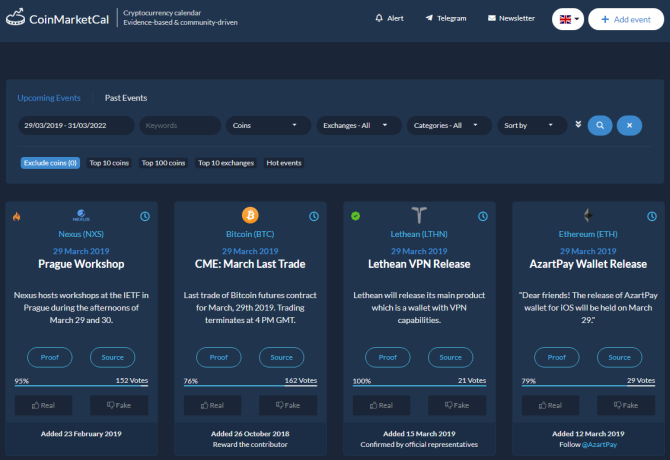
Task: Open Source for CME: March Last Trade
Action: (x=282, y=357)
